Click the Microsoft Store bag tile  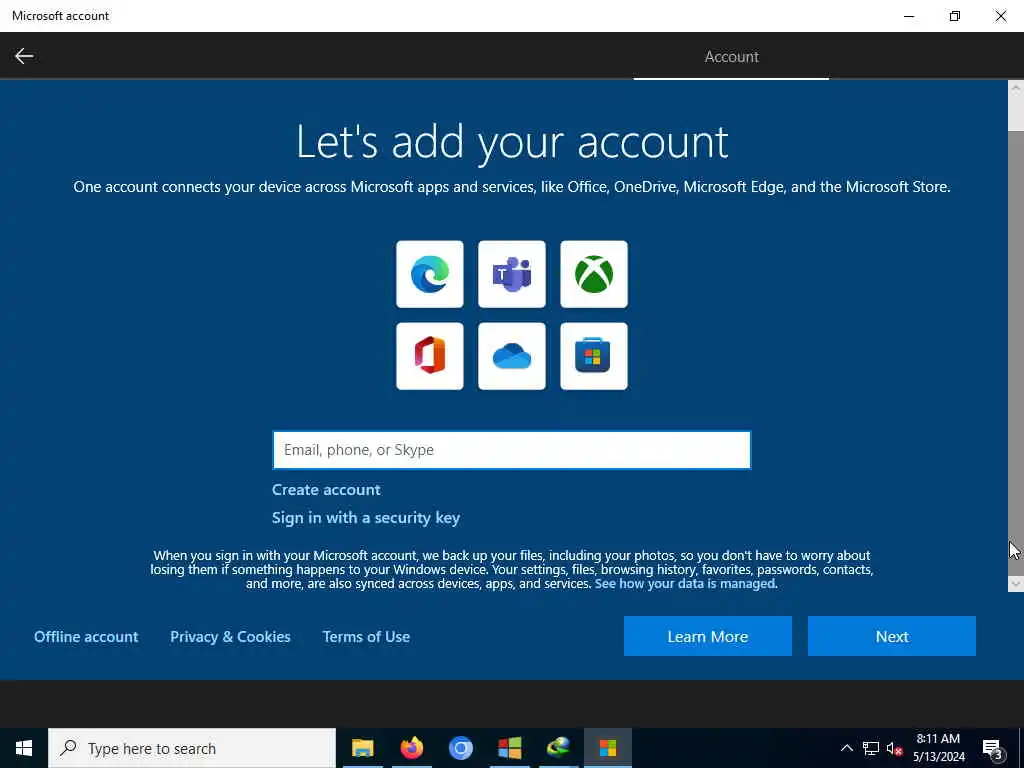tap(594, 356)
